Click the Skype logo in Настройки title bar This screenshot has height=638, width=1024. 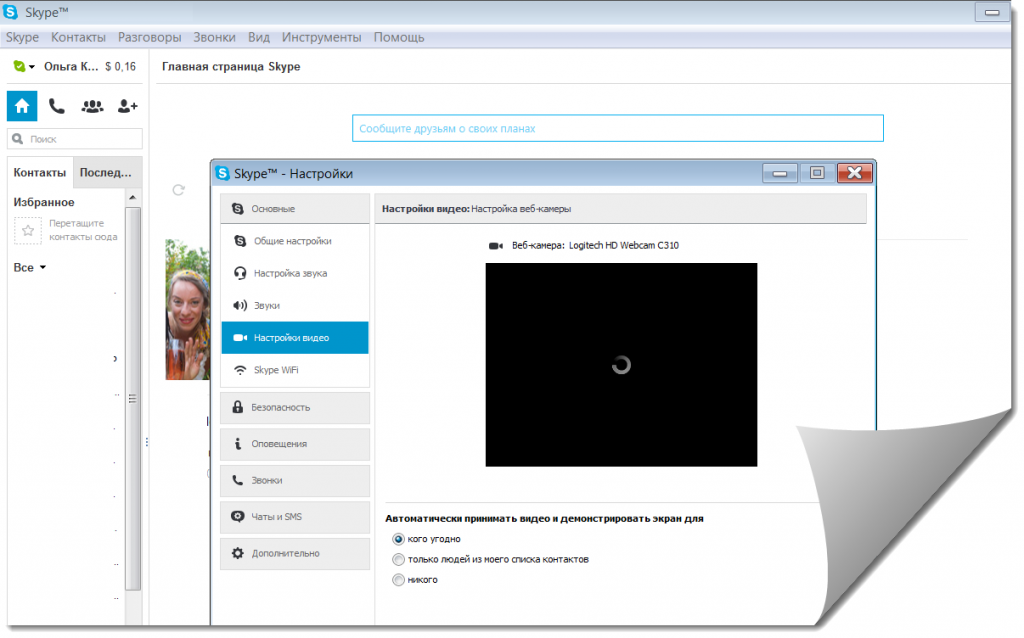tap(223, 173)
